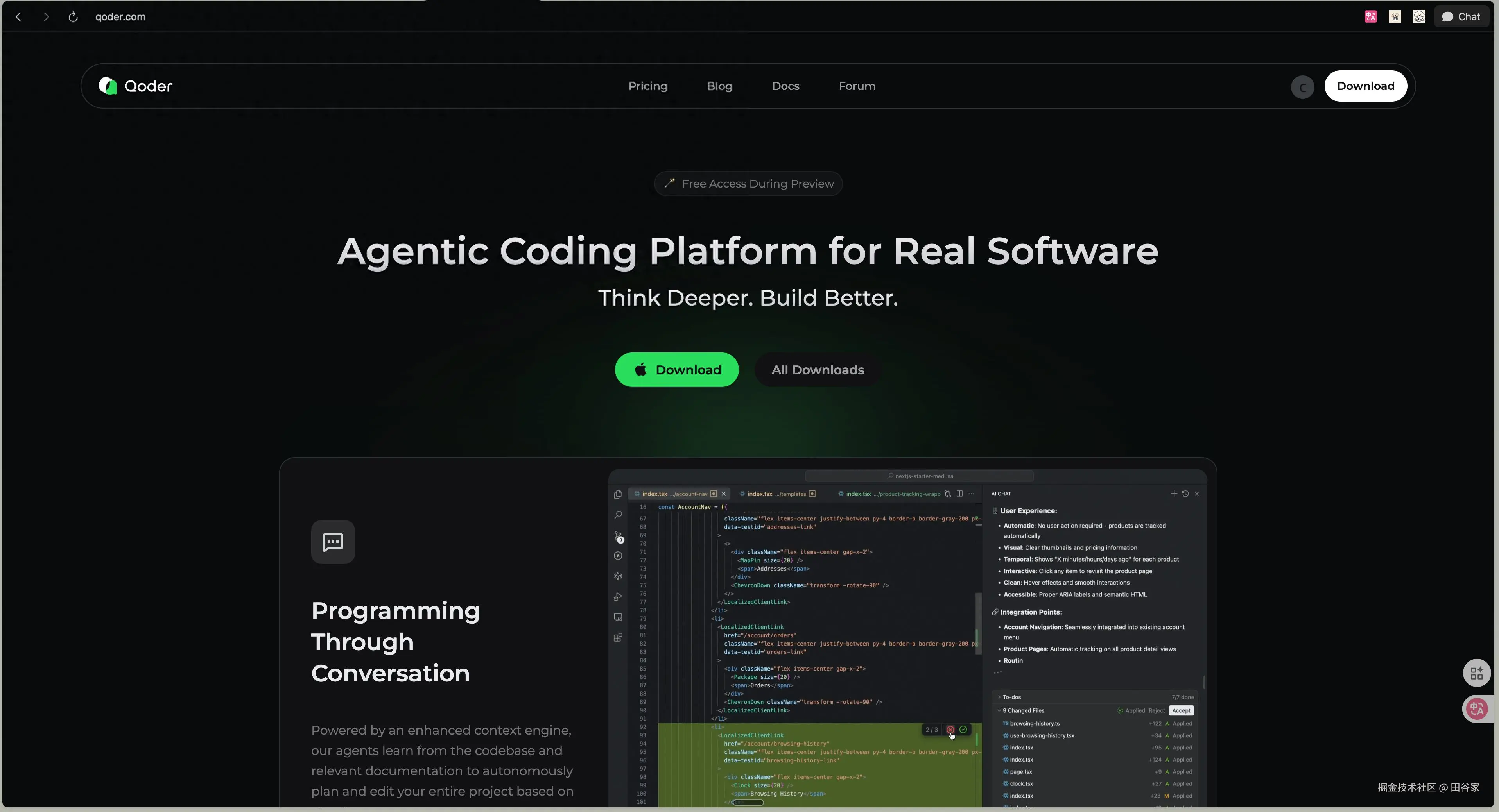The image size is (1499, 812).
Task: Click Free Access During Preview badge
Action: [748, 184]
